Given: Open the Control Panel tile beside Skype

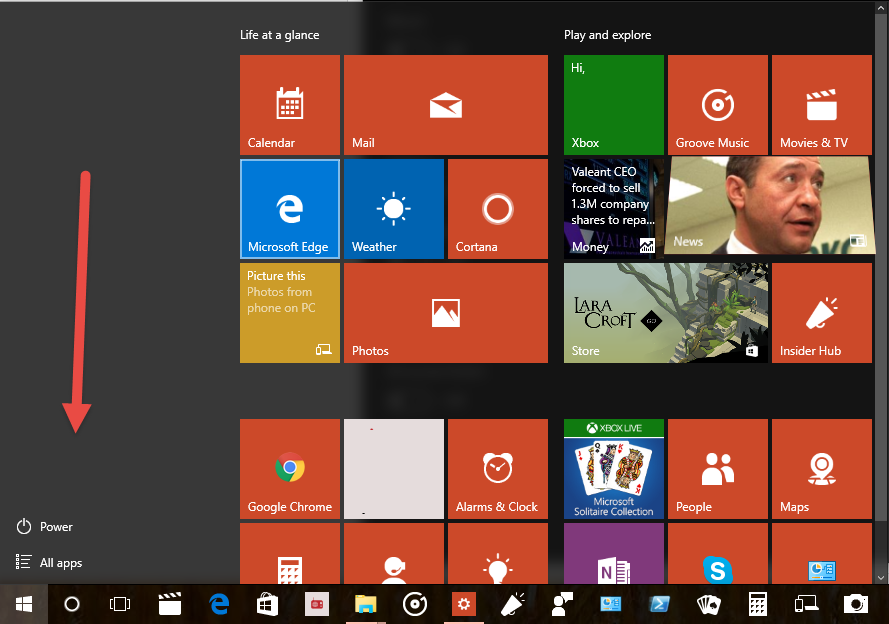Looking at the screenshot, I should click(x=822, y=554).
